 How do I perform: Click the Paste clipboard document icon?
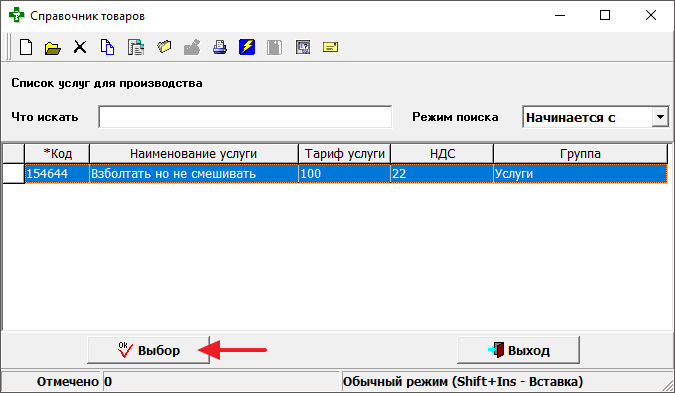pyautogui.click(x=136, y=47)
